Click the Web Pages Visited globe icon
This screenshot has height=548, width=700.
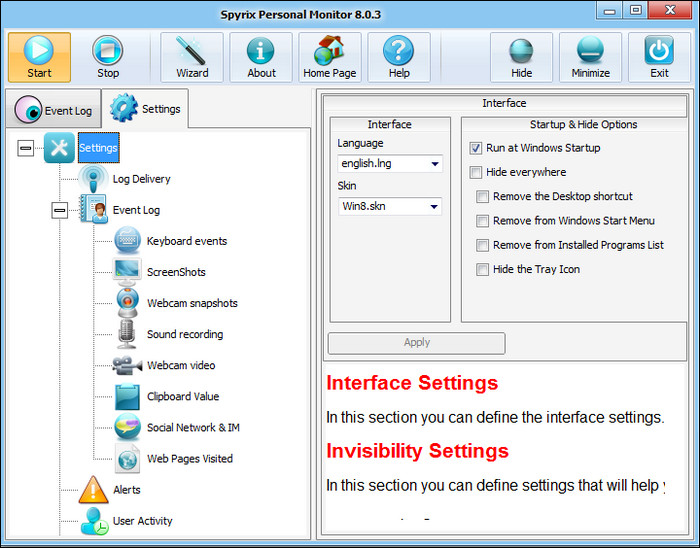click(x=127, y=458)
